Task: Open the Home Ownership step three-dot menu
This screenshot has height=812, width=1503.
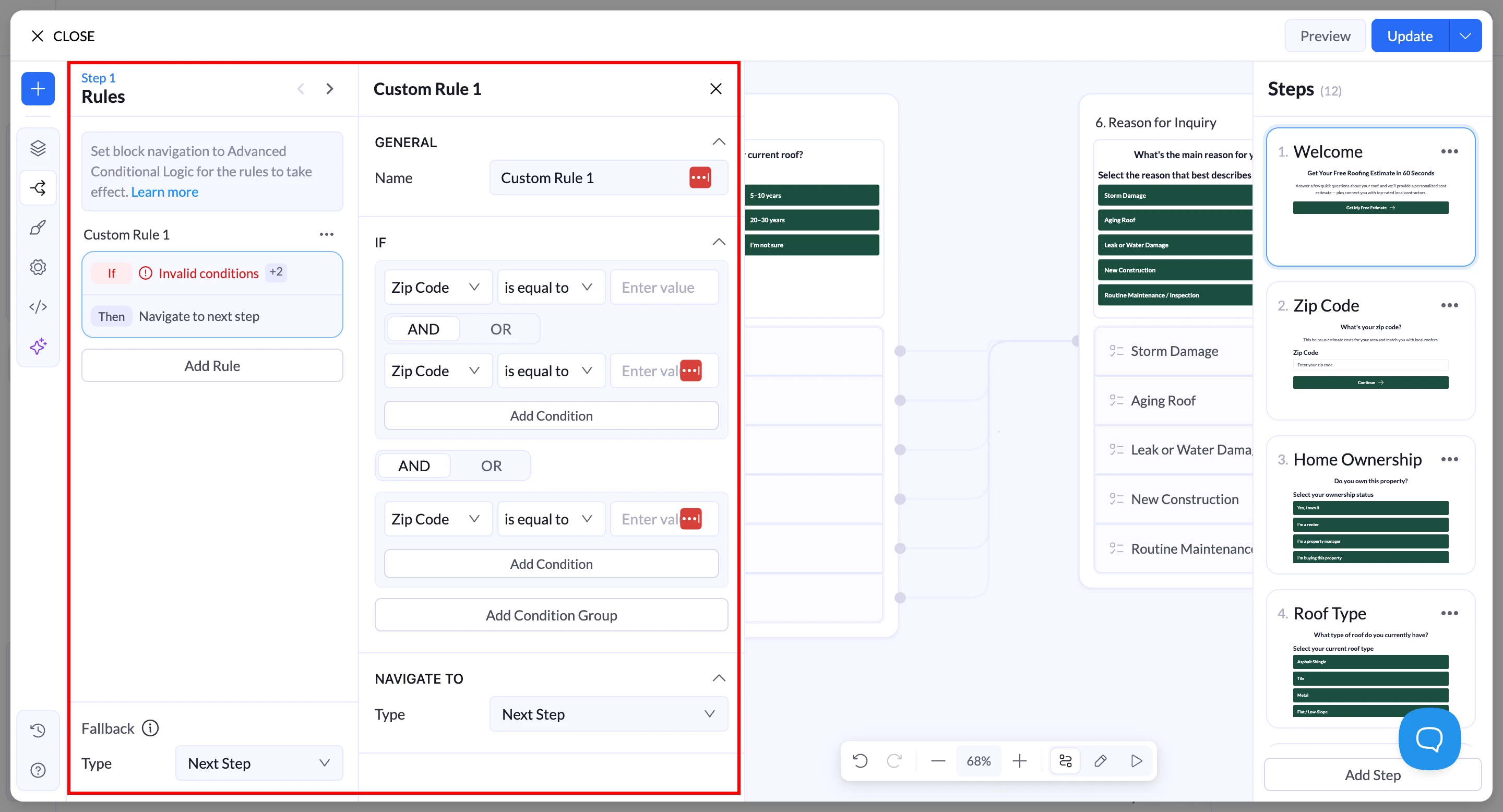Action: (x=1449, y=460)
